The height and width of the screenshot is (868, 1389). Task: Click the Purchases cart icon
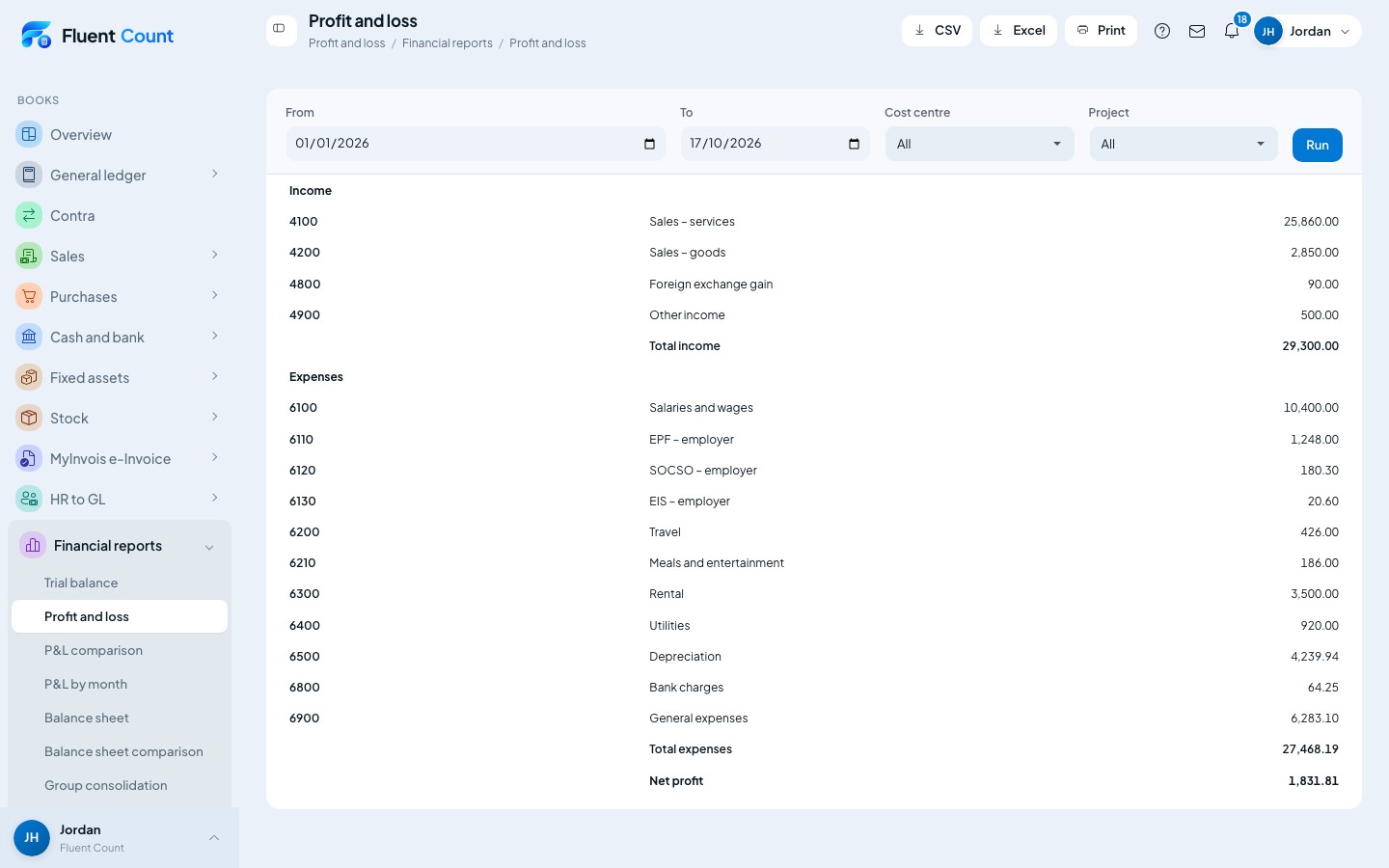29,296
